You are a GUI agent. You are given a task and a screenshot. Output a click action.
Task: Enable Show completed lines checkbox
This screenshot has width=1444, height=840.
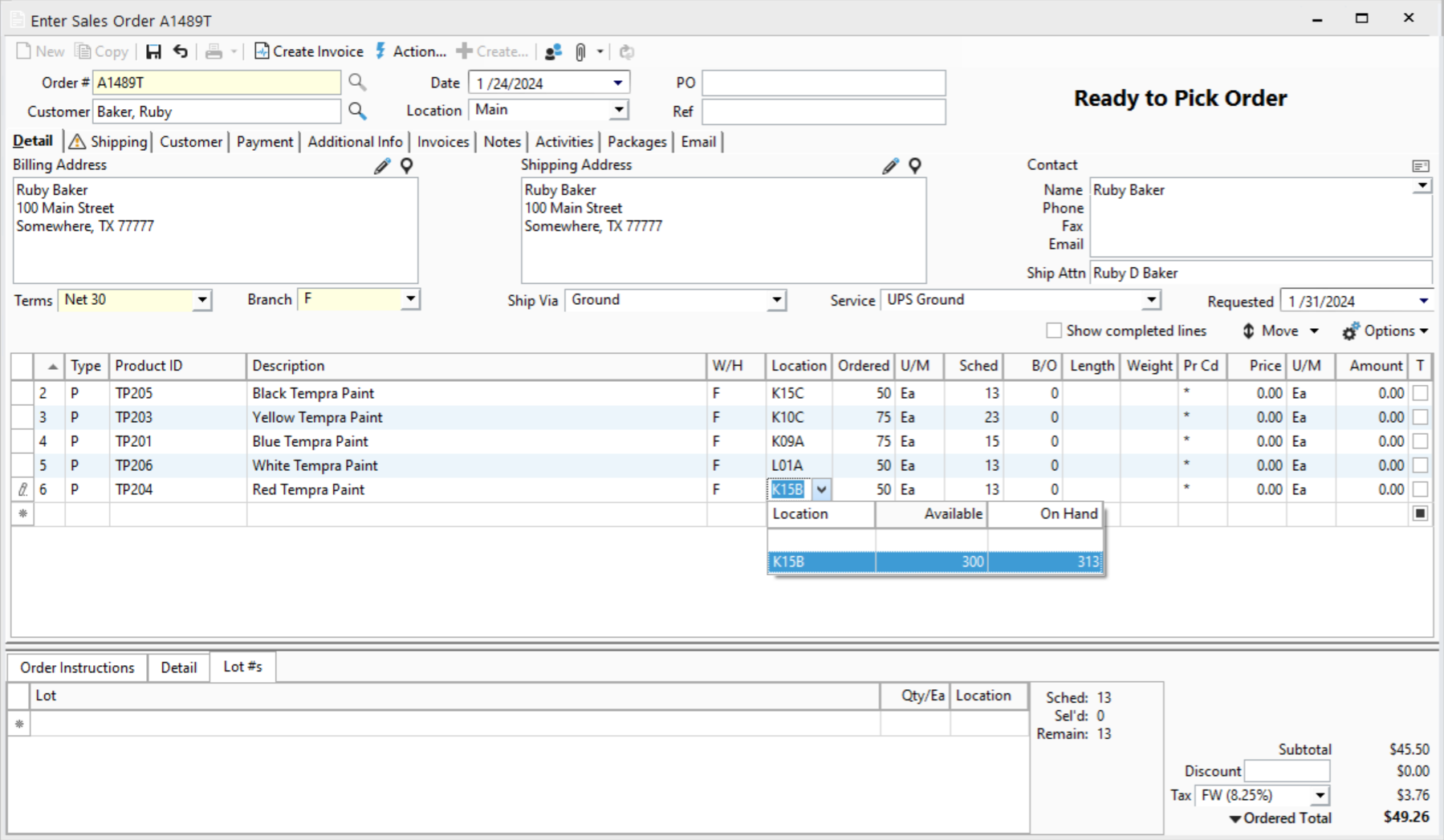[1054, 331]
